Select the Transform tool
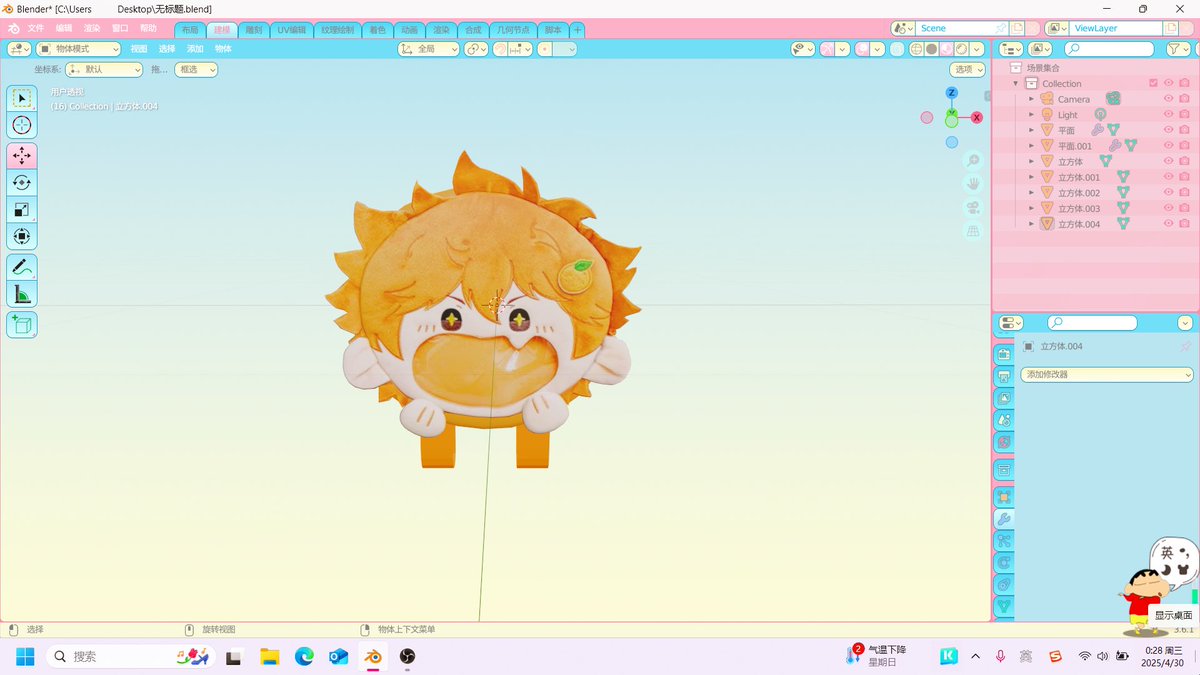 pyautogui.click(x=22, y=237)
